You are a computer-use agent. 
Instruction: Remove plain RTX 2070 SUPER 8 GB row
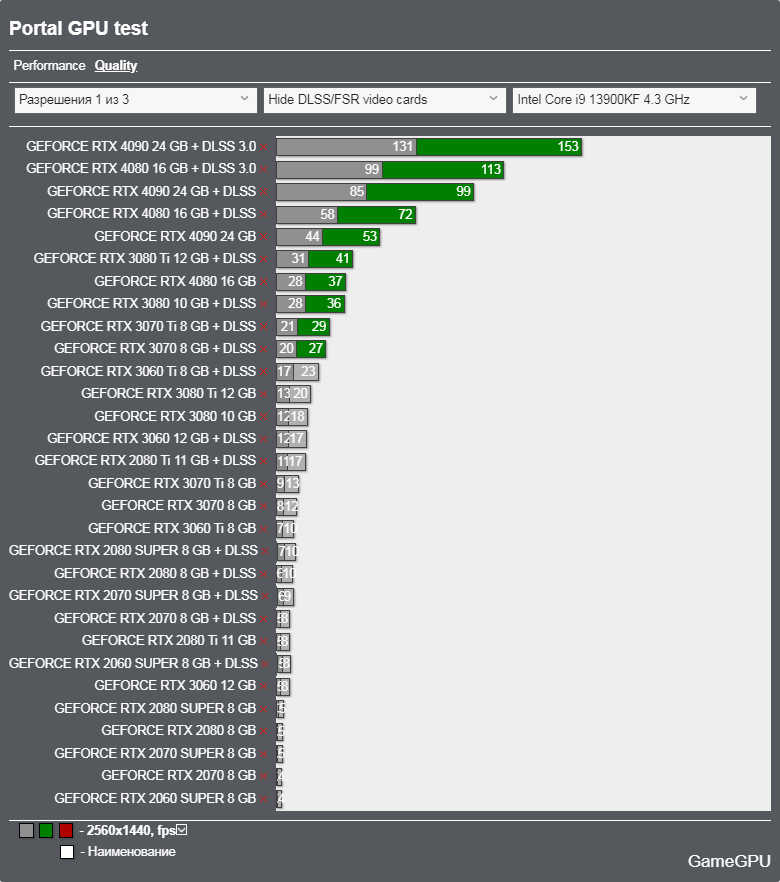click(264, 754)
